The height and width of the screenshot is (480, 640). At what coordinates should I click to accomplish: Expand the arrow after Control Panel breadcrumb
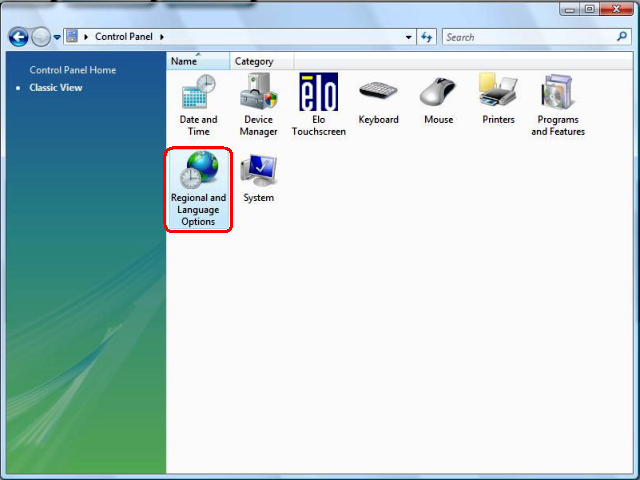pos(162,37)
